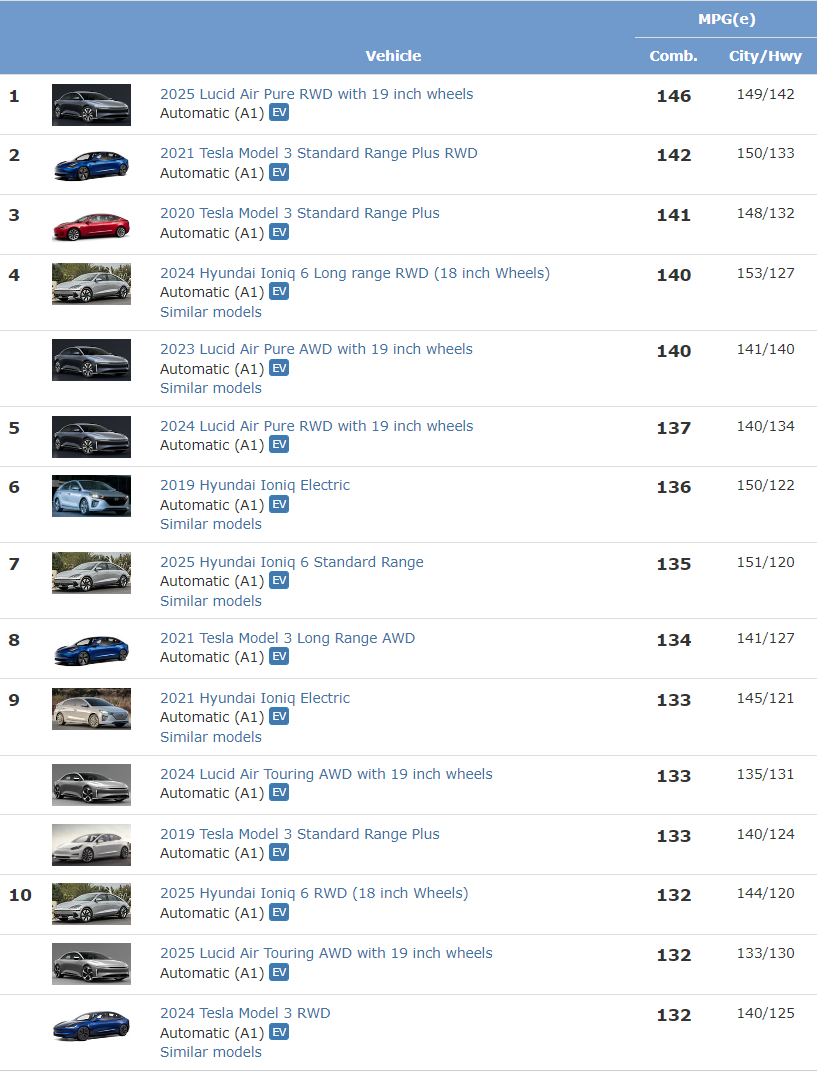Show similar models for 2025 Ioniq 6 Standard Range
Viewport: 817px width, 1073px height.
[x=211, y=601]
